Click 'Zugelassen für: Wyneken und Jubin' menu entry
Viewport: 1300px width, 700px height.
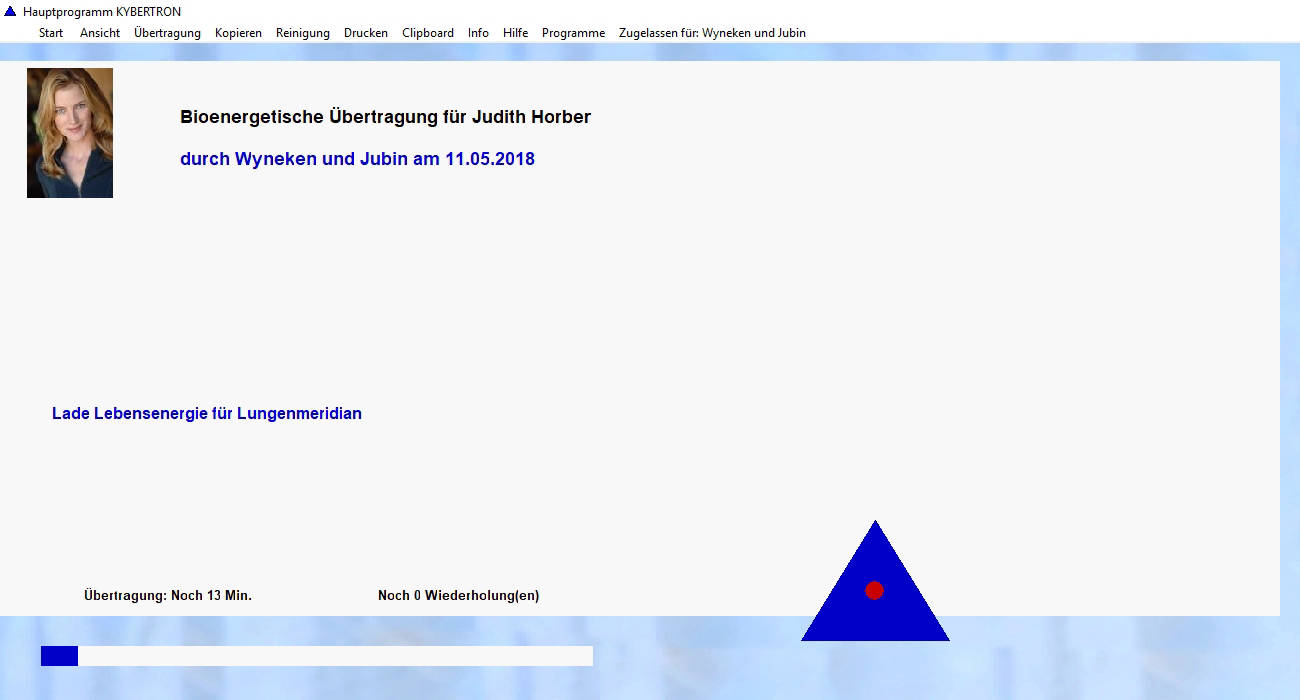pyautogui.click(x=712, y=33)
